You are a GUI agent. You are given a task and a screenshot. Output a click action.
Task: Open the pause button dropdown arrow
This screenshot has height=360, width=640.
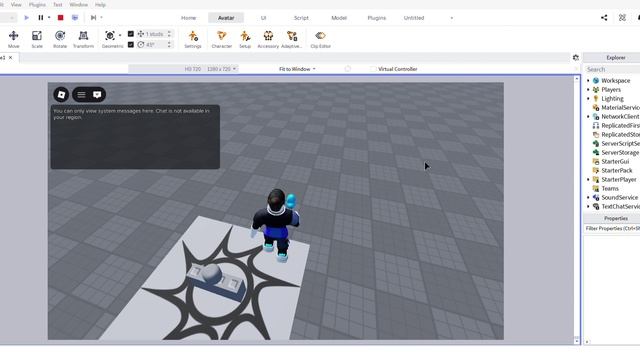click(49, 18)
